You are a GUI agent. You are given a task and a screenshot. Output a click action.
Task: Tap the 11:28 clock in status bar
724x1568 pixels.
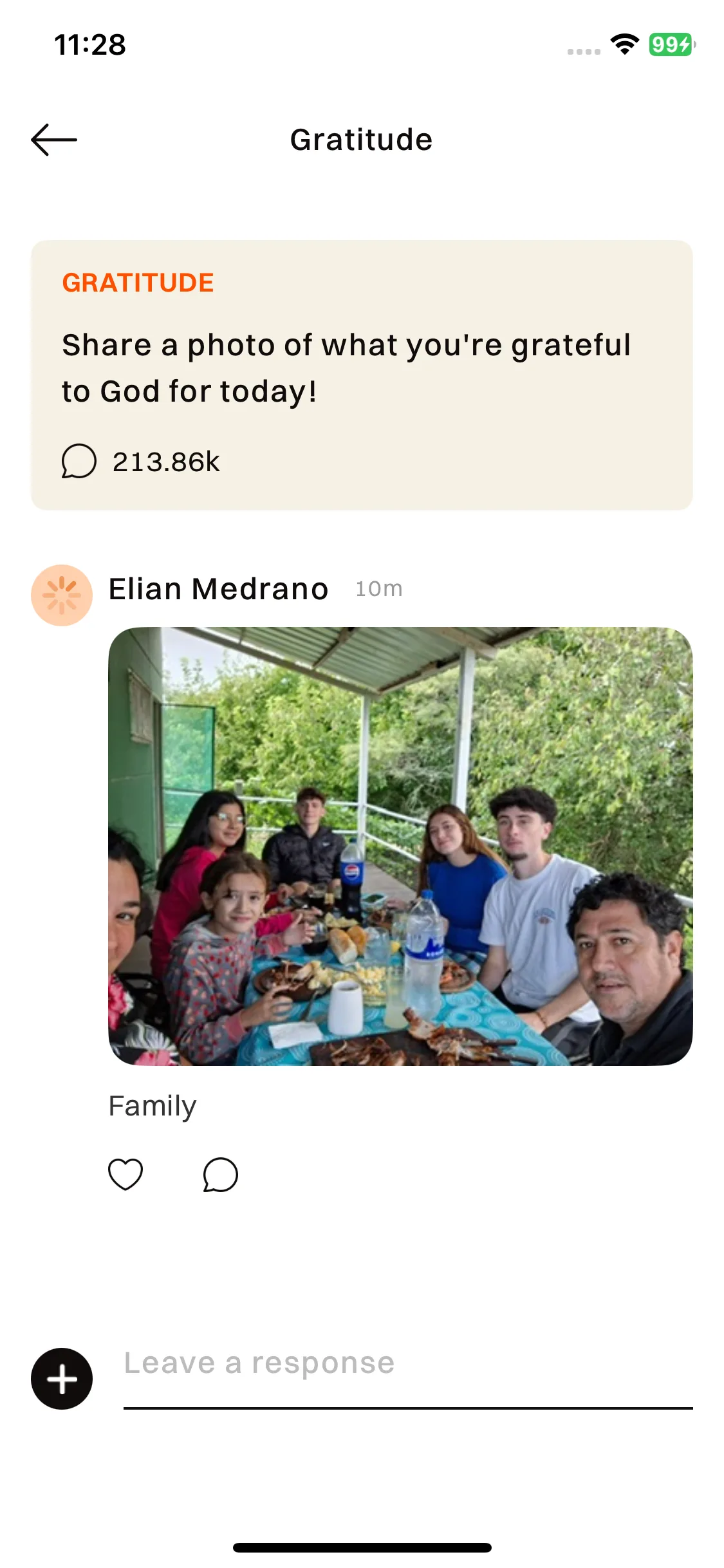pyautogui.click(x=90, y=44)
